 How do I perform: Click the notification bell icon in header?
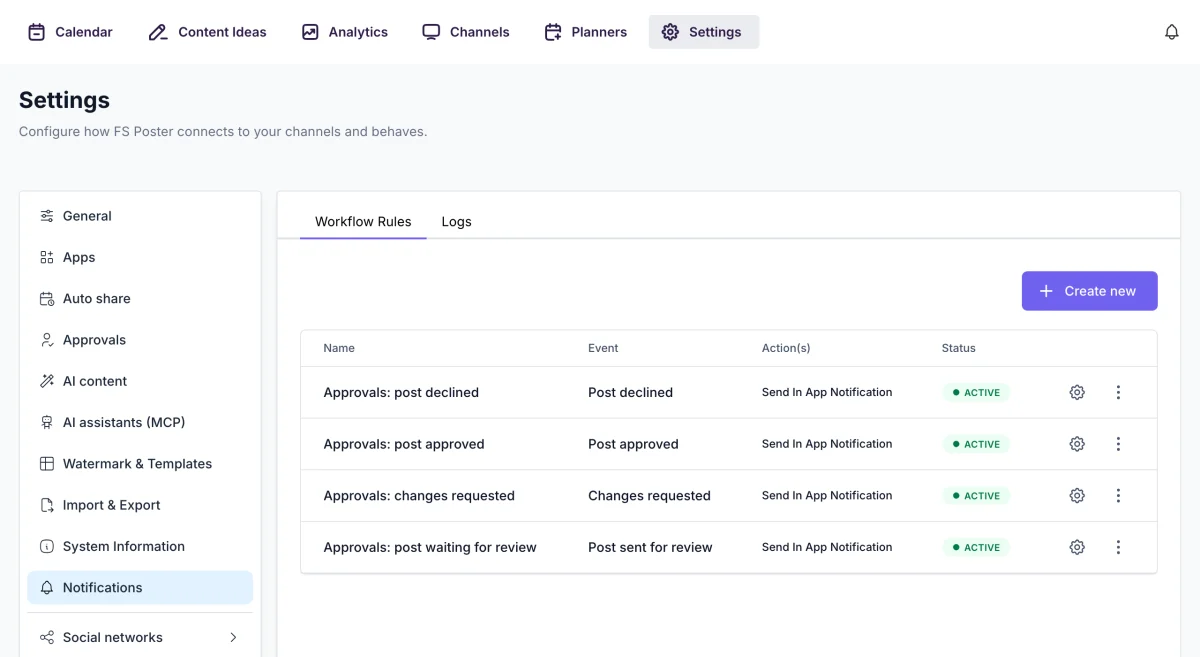pyautogui.click(x=1172, y=32)
